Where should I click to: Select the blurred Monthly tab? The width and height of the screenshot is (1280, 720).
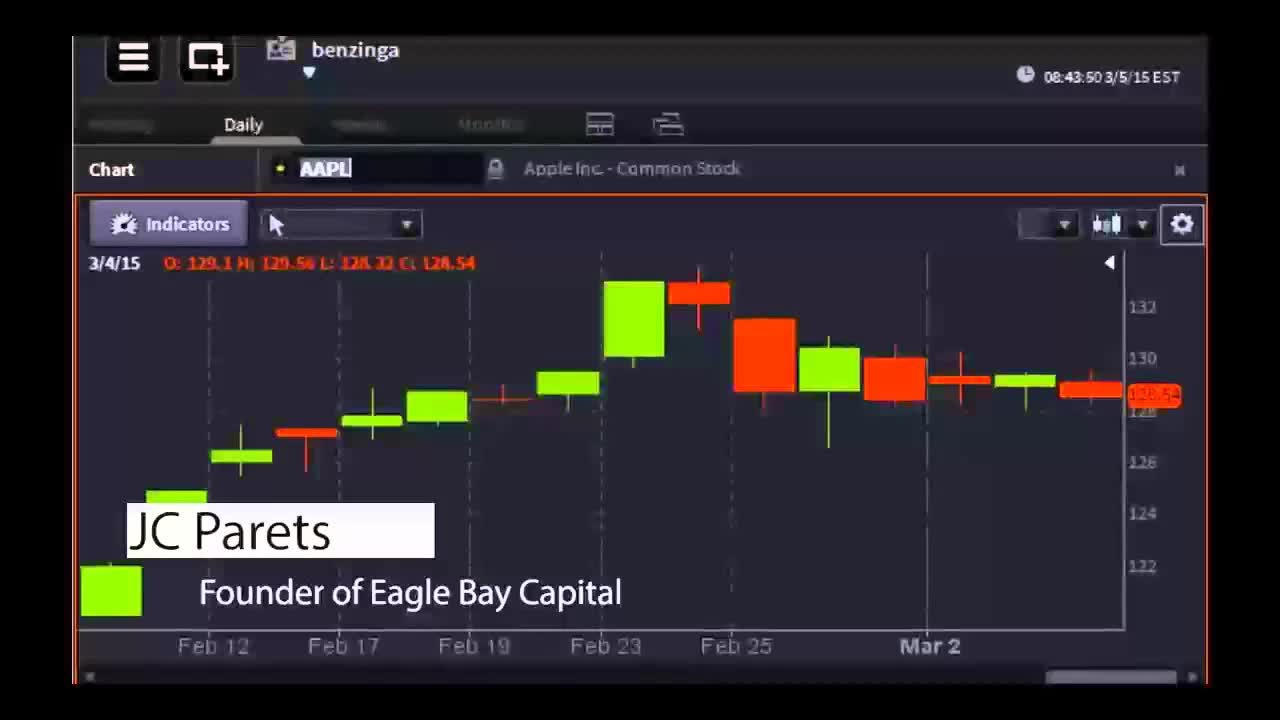tap(490, 125)
